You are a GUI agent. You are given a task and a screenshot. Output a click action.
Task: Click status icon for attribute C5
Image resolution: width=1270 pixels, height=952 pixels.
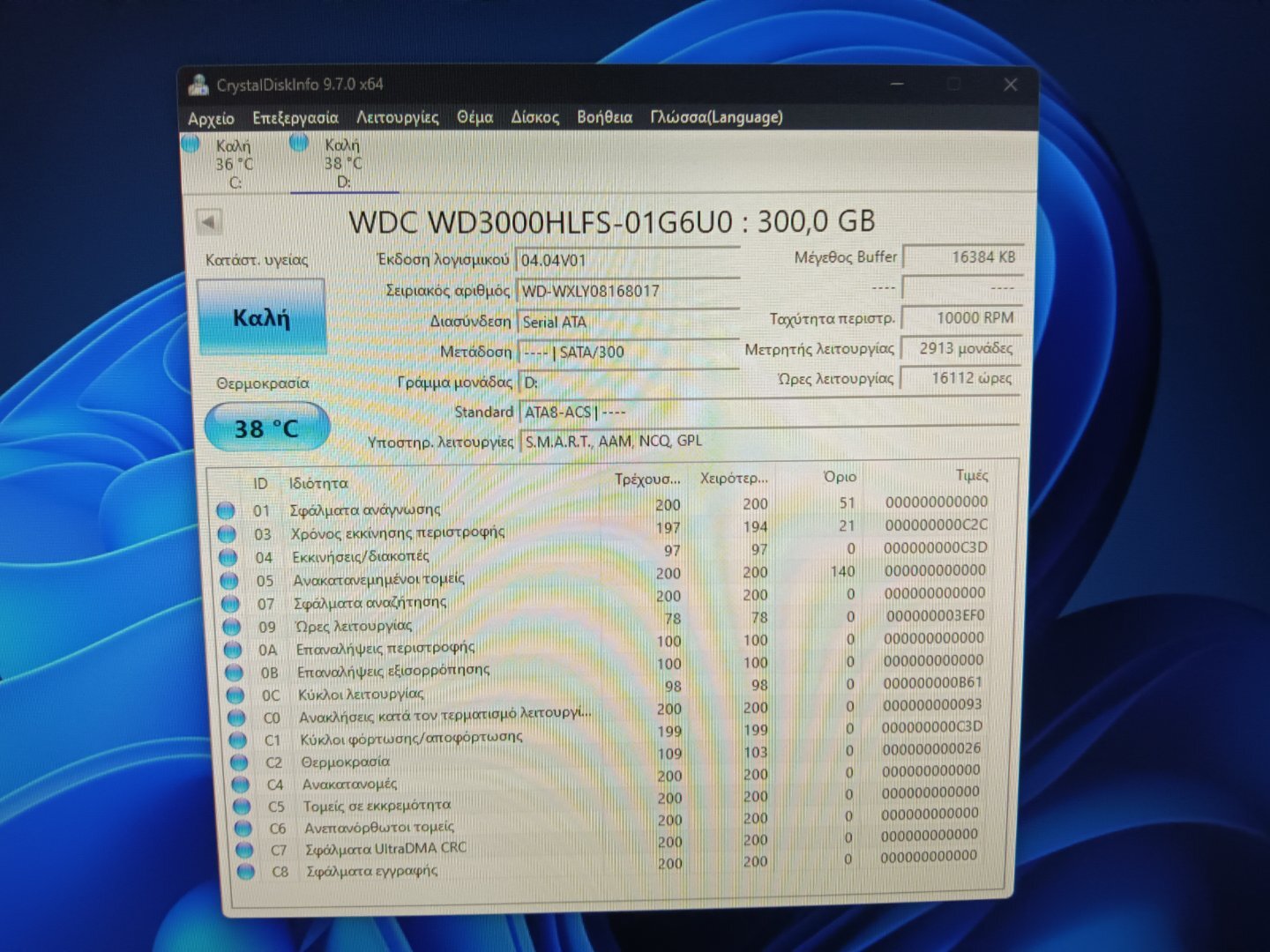coord(242,807)
